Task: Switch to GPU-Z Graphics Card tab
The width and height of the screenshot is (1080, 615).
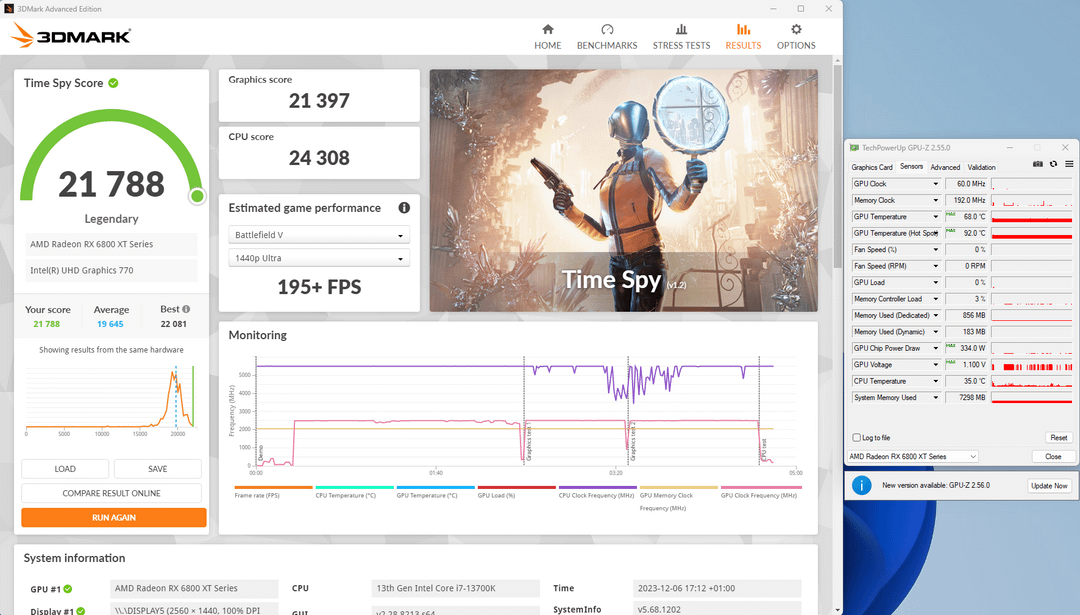Action: [871, 167]
